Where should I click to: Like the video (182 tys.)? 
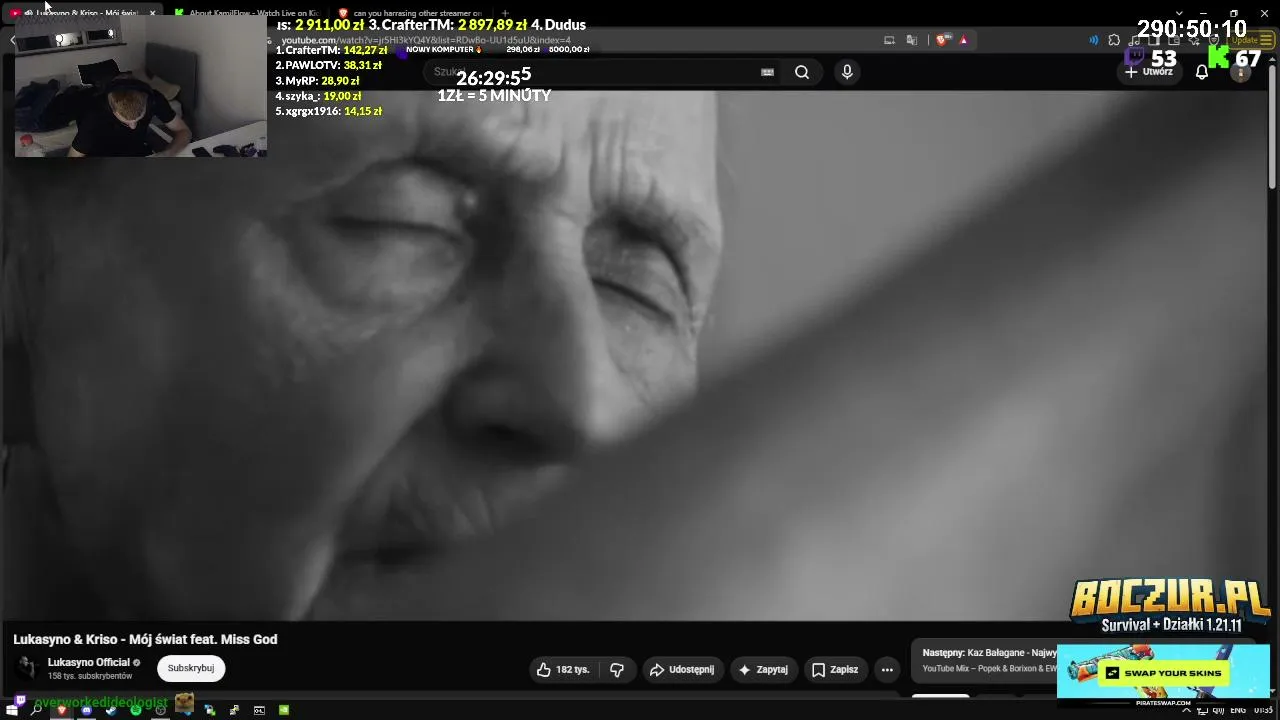tap(563, 669)
